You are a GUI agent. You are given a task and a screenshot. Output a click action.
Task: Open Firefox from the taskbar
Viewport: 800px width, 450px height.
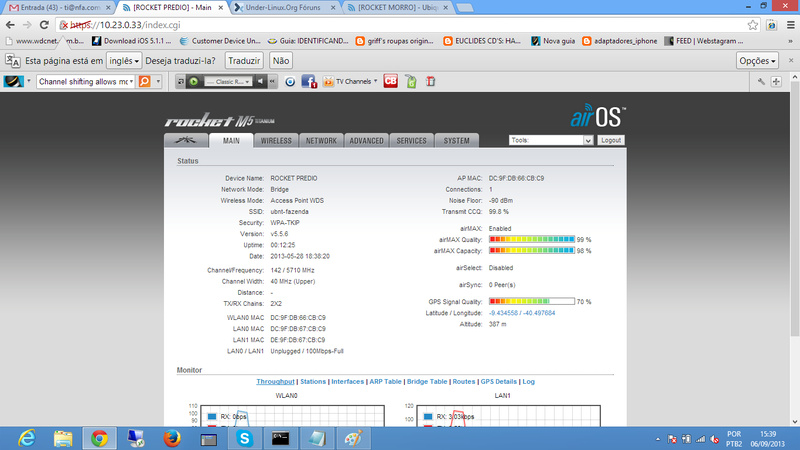[172, 438]
